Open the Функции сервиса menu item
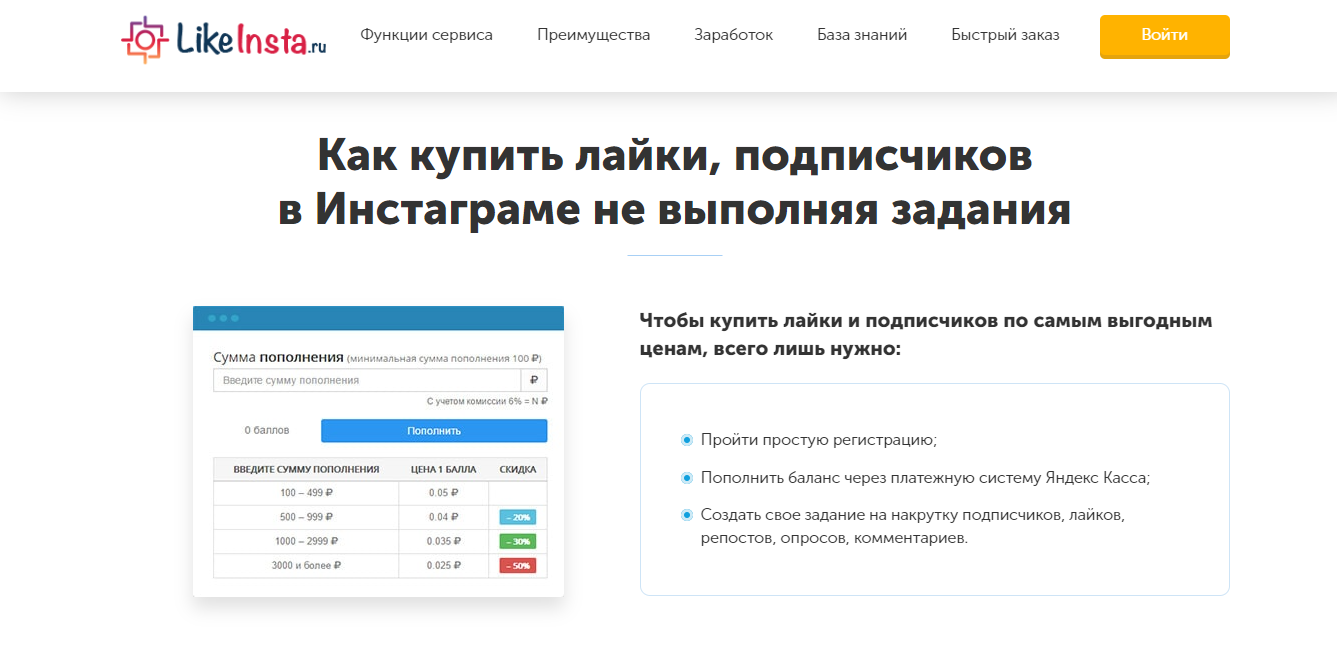 pyautogui.click(x=427, y=35)
